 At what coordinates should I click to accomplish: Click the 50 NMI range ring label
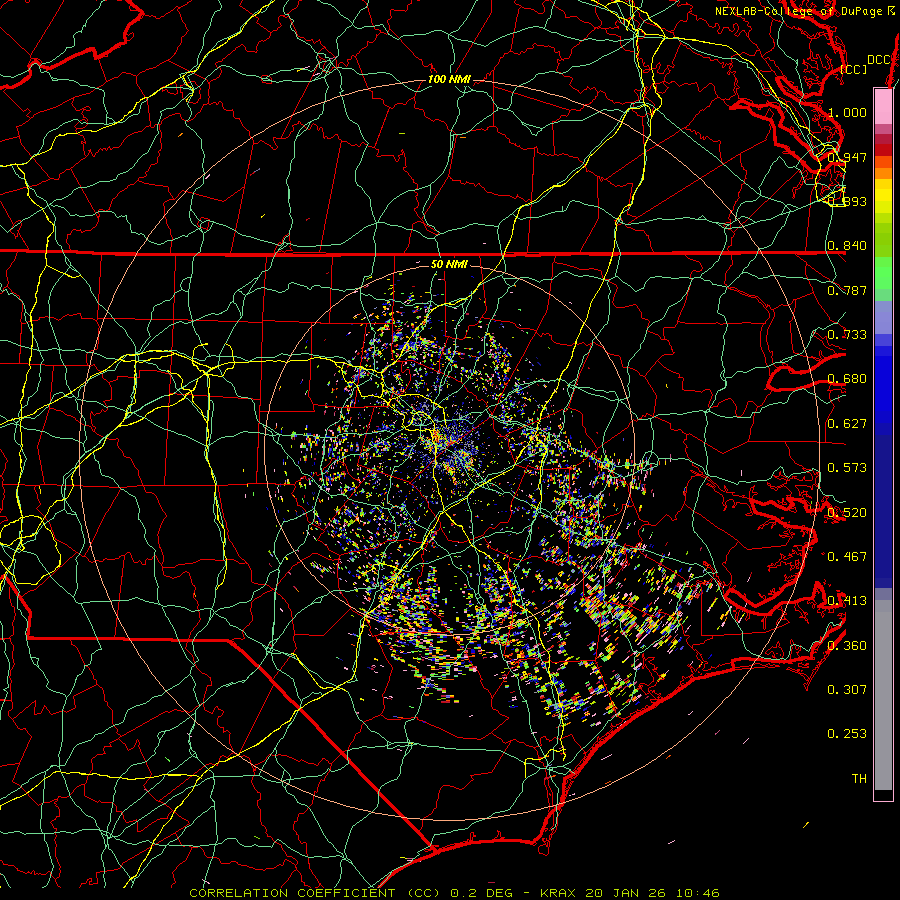click(x=449, y=264)
